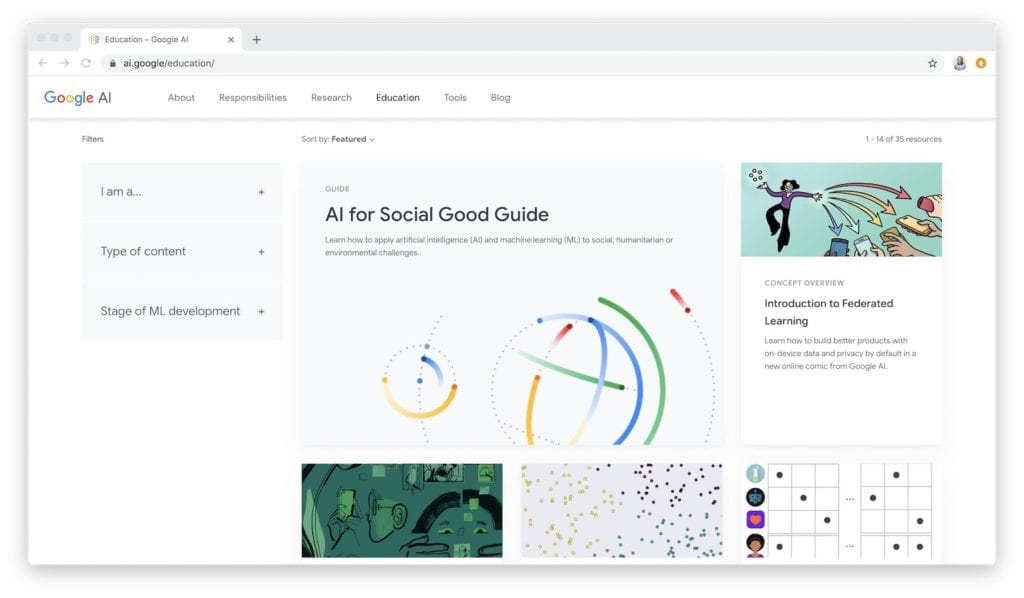Image resolution: width=1024 pixels, height=598 pixels.
Task: Go back using the browser back arrow
Action: (43, 63)
